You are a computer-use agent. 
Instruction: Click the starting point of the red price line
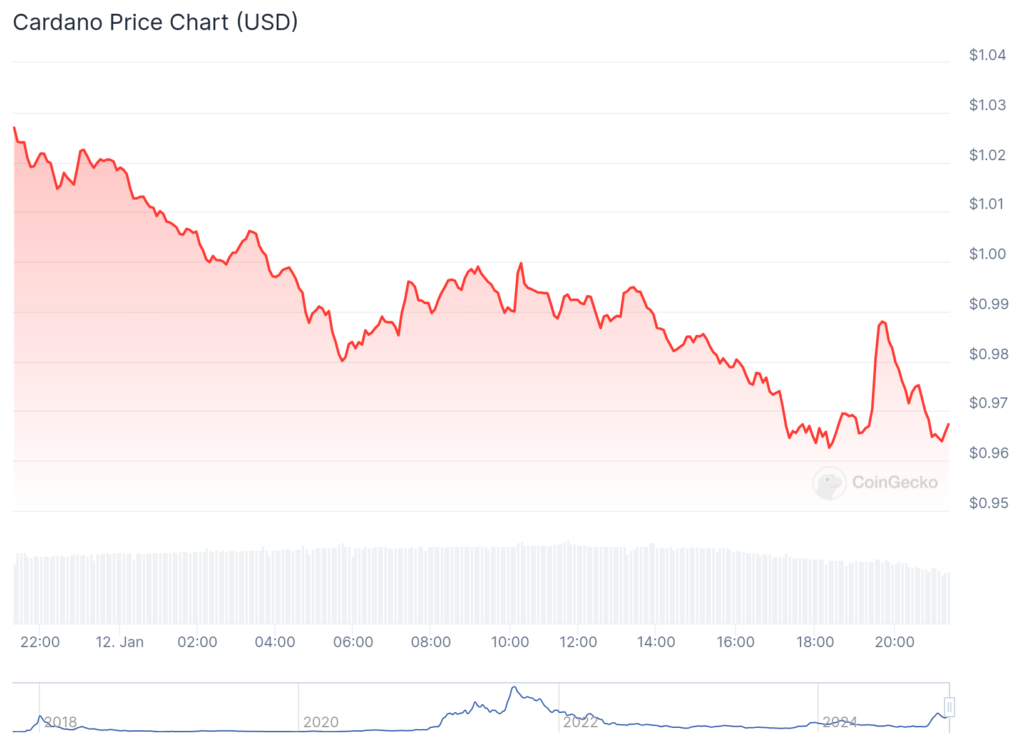(14, 128)
